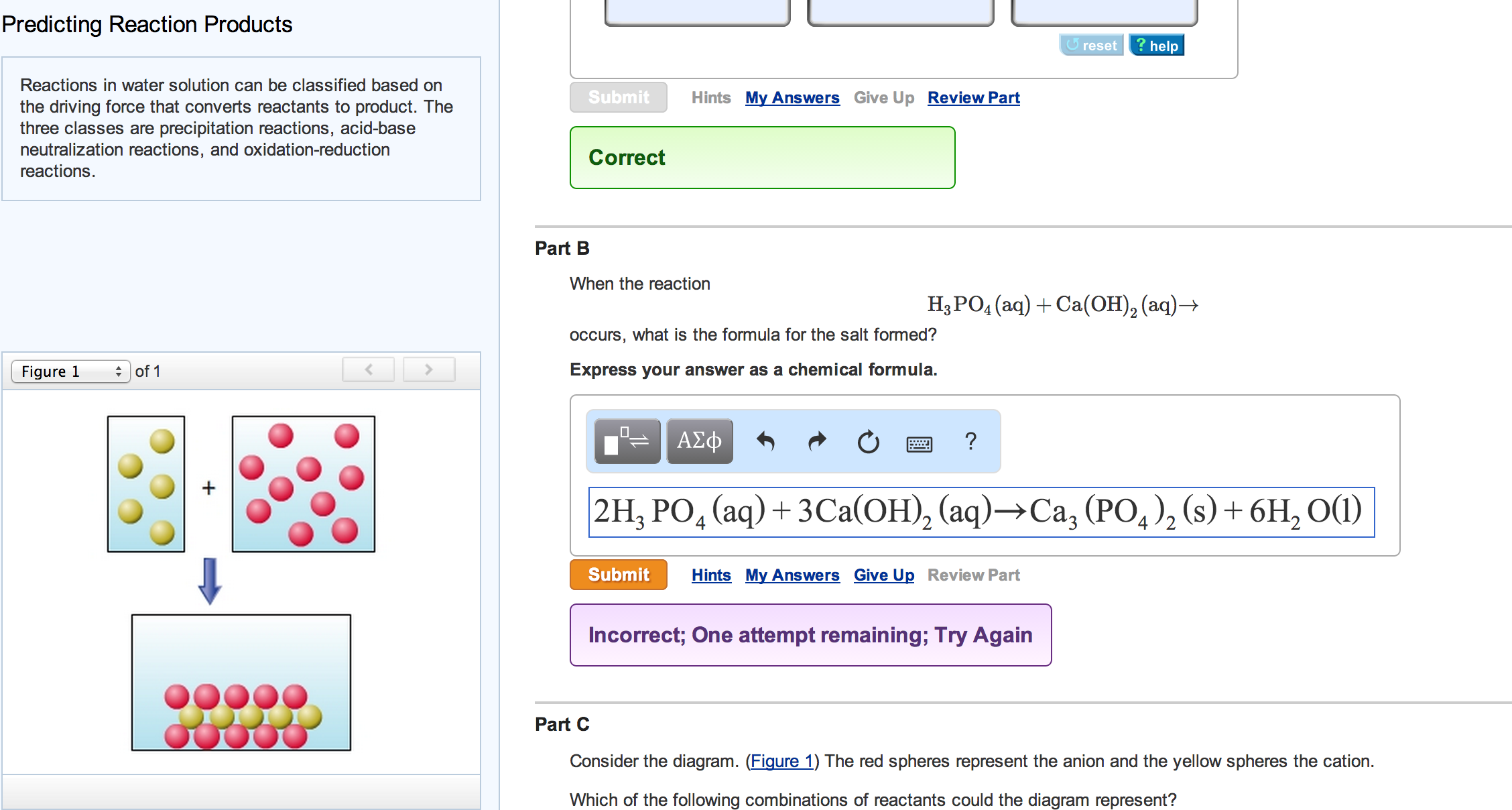Click the Incorrect; One attempt remaining message
Viewport: 1512px width, 810px height.
point(810,635)
